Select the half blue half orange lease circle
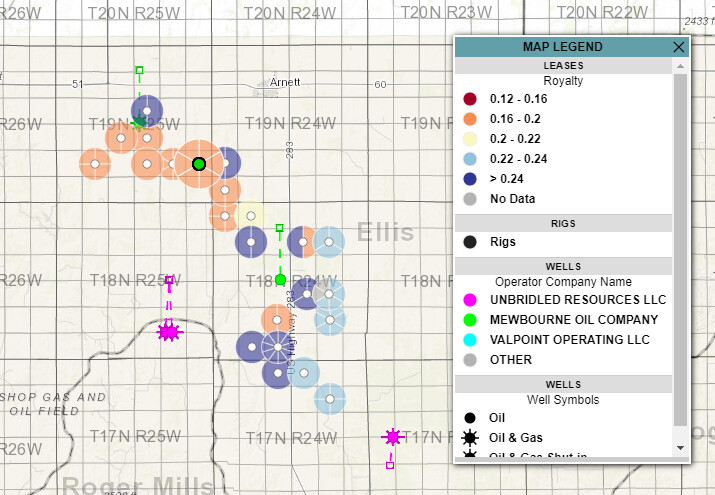This screenshot has height=495, width=715. [303, 242]
